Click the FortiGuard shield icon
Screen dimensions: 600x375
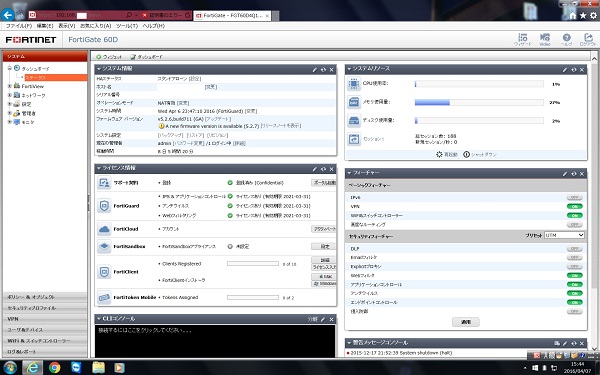[x=104, y=206]
